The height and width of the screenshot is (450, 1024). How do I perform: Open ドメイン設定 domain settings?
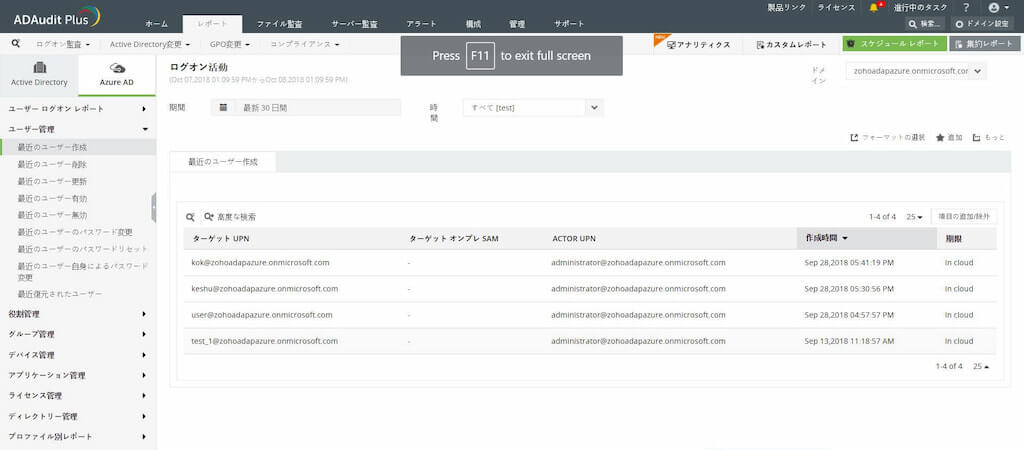click(984, 24)
